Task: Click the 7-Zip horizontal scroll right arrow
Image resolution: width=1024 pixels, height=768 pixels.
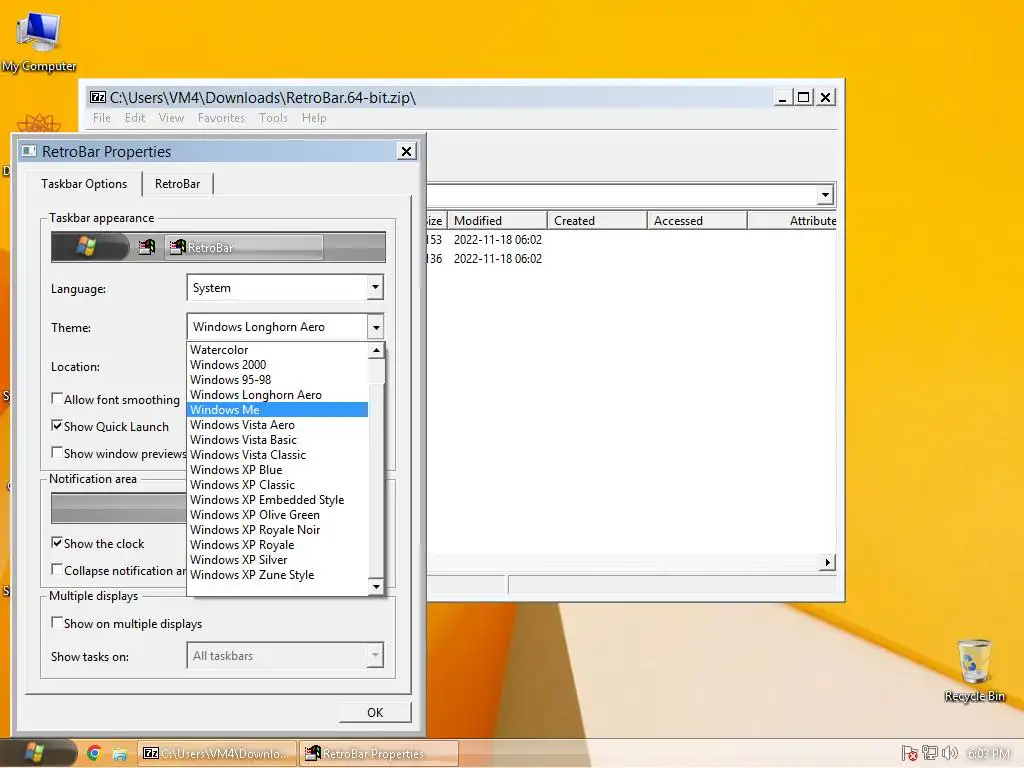Action: [827, 562]
